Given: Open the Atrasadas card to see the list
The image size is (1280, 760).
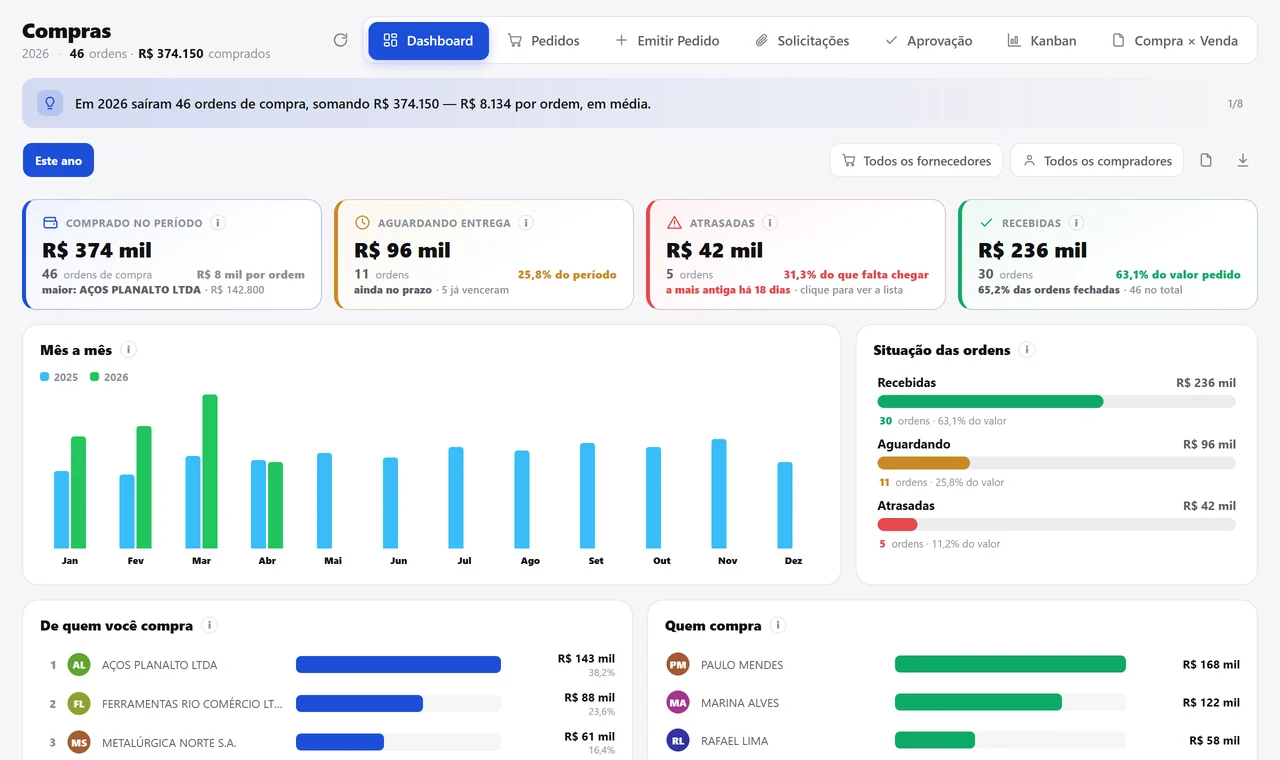Looking at the screenshot, I should (796, 254).
